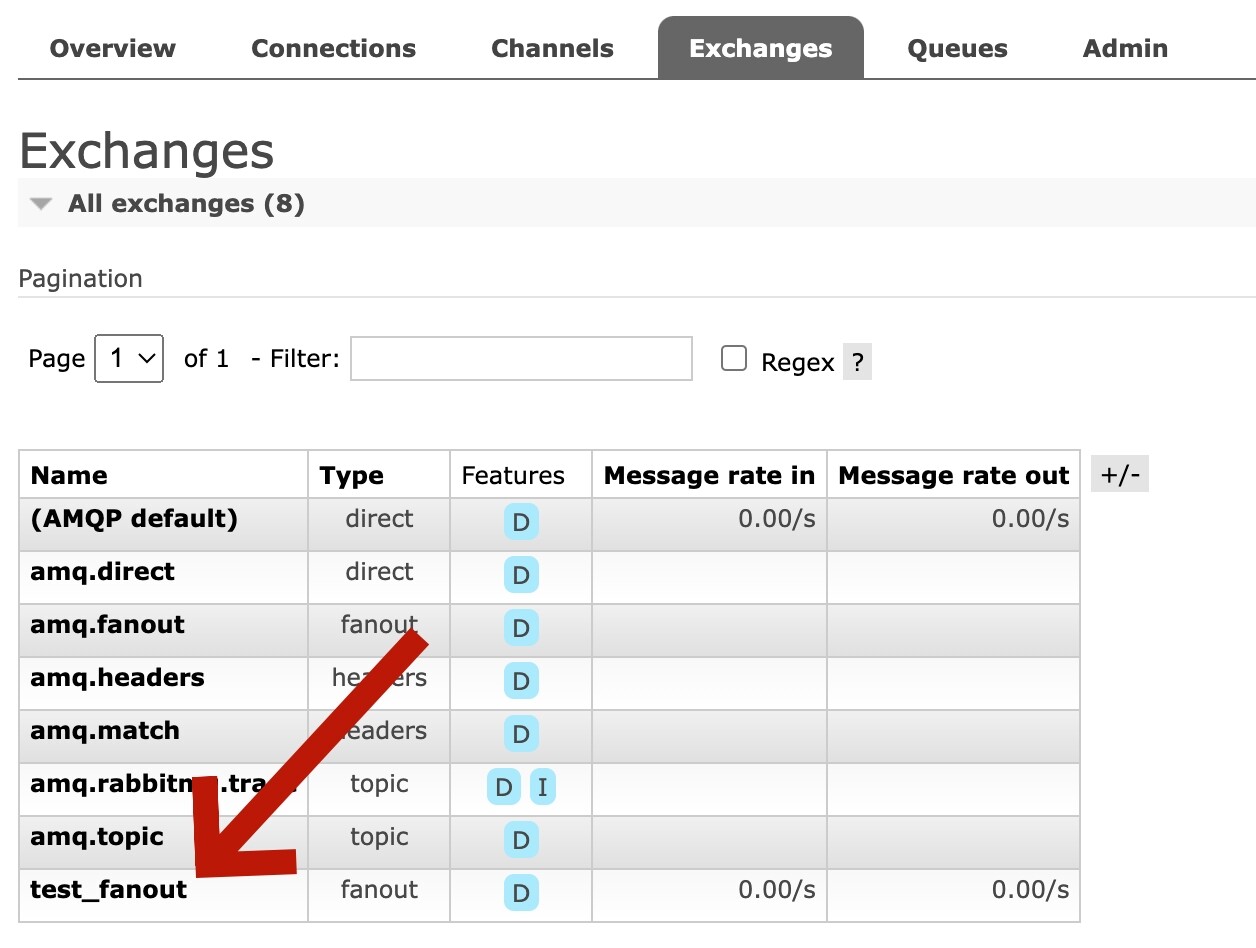1256x948 pixels.
Task: Open the test_fanout exchange link
Action: click(x=108, y=889)
